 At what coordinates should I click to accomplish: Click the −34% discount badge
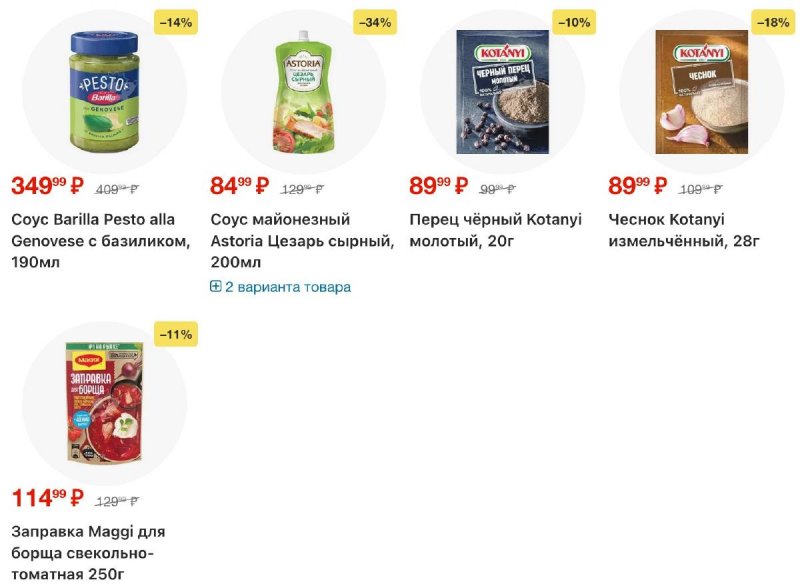[x=375, y=22]
